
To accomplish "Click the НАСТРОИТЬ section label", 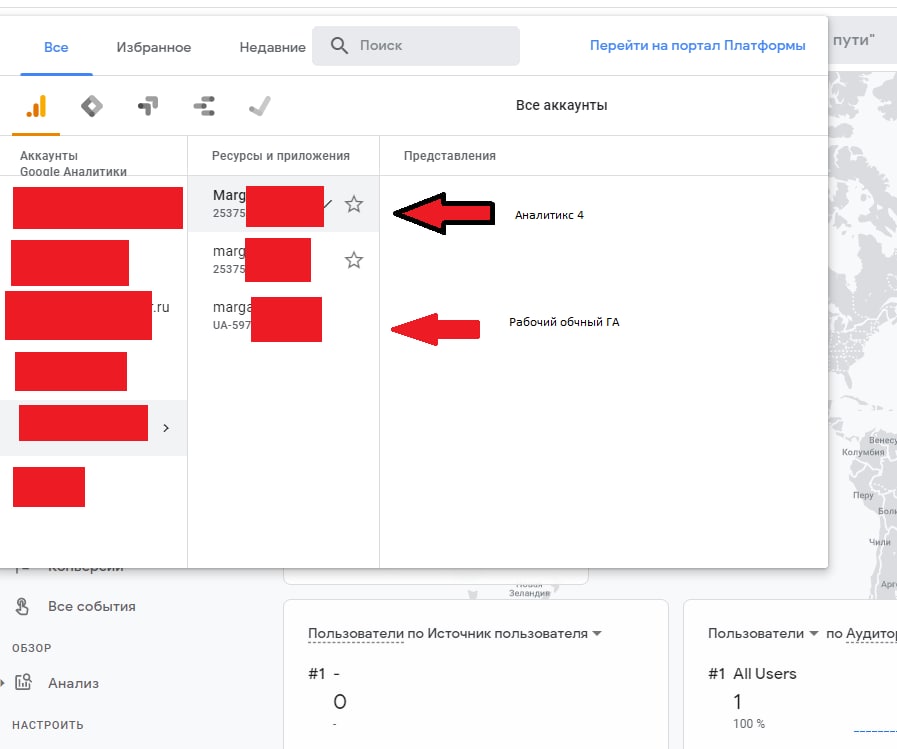I will (47, 725).
